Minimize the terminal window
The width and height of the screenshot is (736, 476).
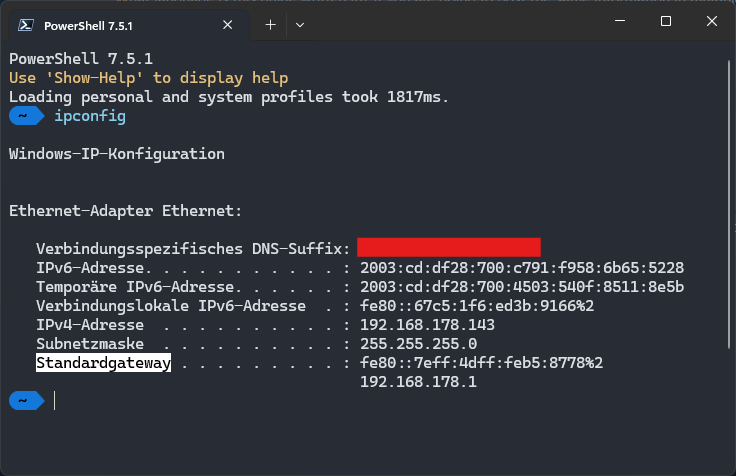pyautogui.click(x=619, y=22)
